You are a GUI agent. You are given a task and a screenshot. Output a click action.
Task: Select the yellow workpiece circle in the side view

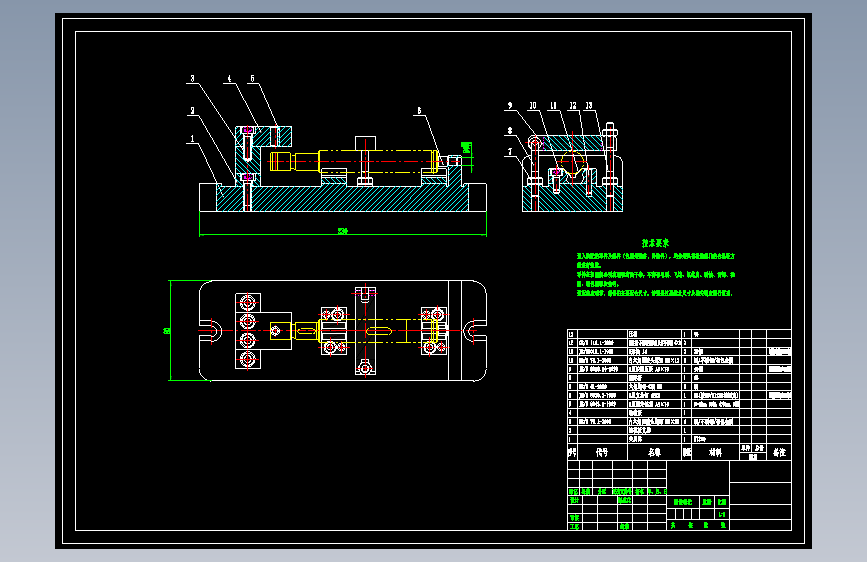coord(572,165)
